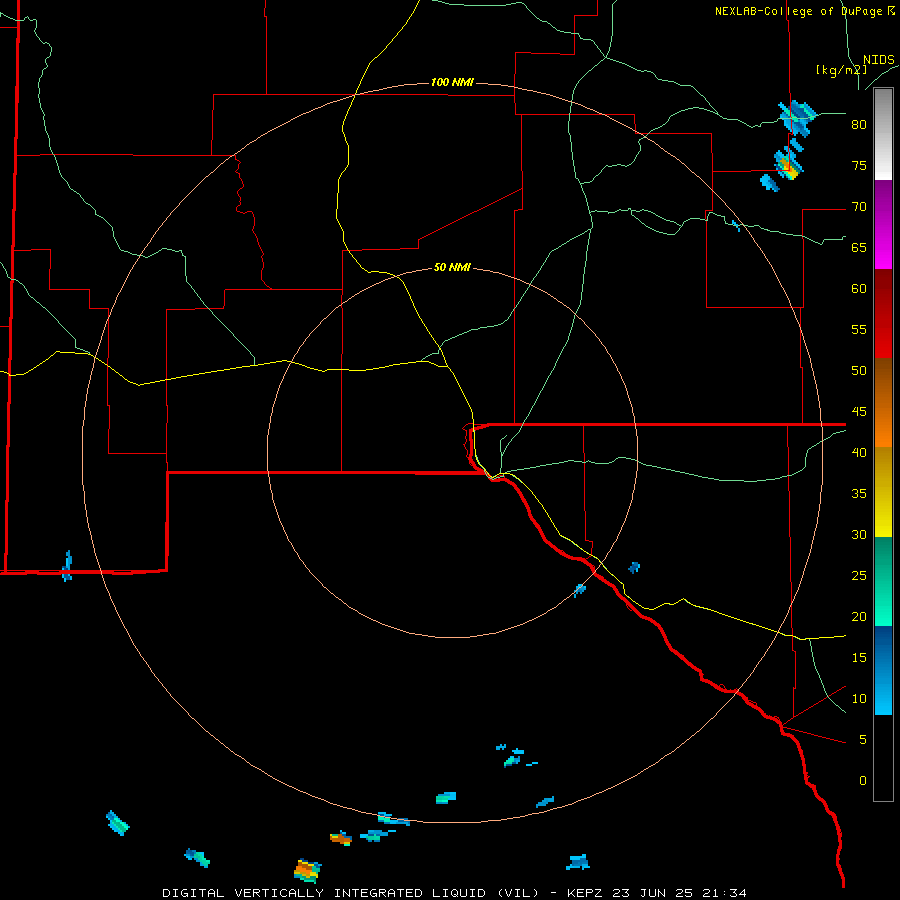
Task: Click the 15 value on the scale
Action: [x=859, y=657]
